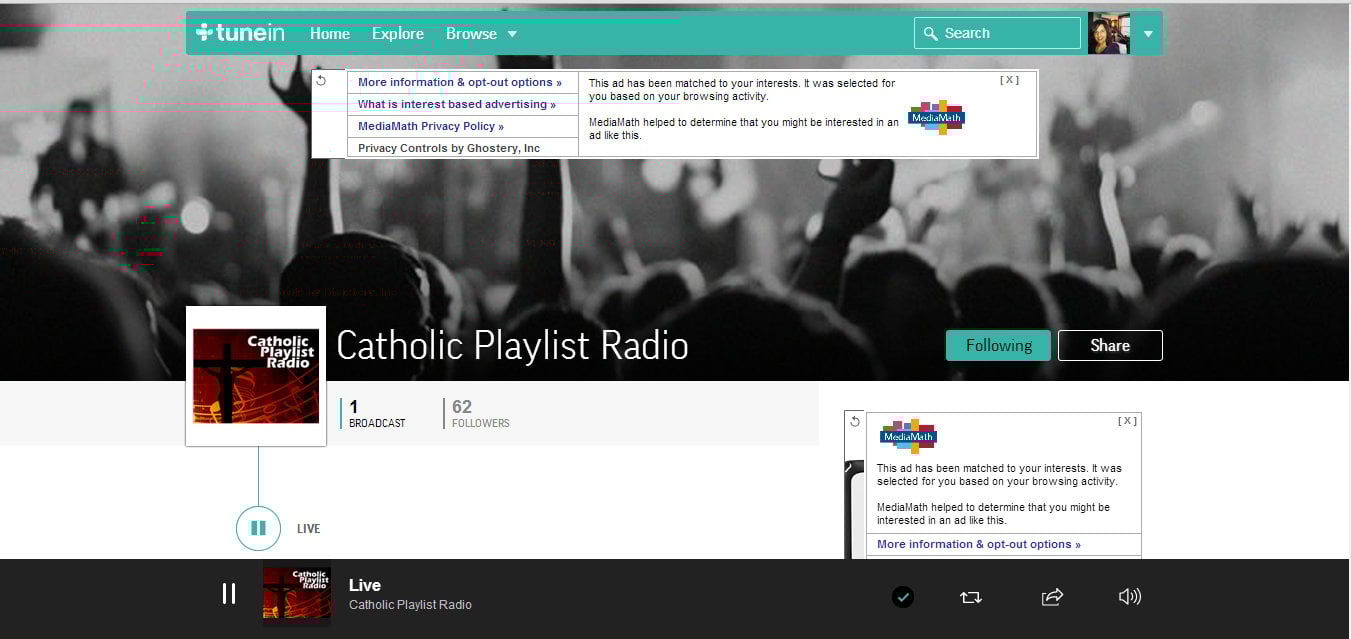Open Catholic Playlist Radio link in player bar

tap(410, 605)
